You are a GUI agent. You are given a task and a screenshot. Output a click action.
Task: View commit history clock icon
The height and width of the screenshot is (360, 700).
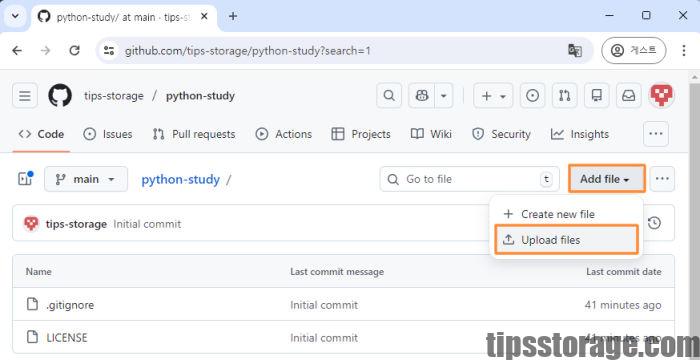[x=654, y=223]
